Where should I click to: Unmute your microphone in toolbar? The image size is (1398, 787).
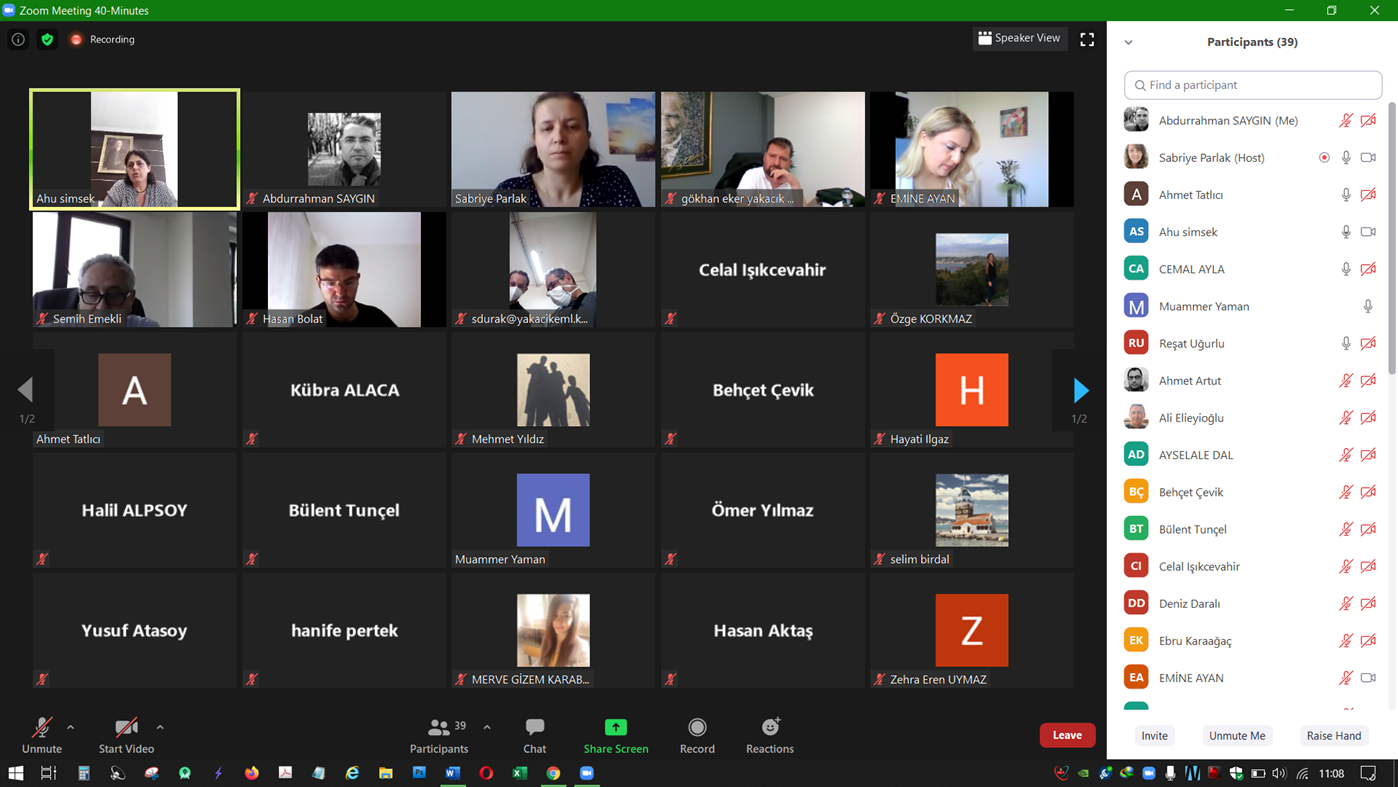pyautogui.click(x=41, y=734)
